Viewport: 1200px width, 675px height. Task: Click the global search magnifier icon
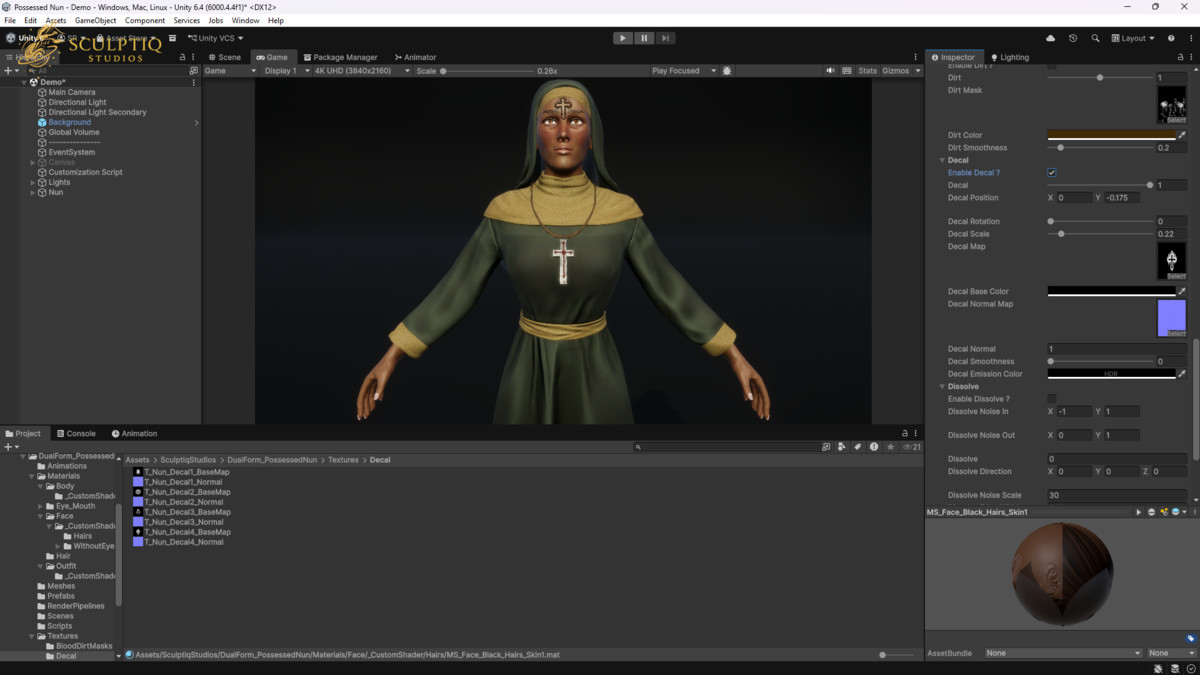pyautogui.click(x=1095, y=38)
